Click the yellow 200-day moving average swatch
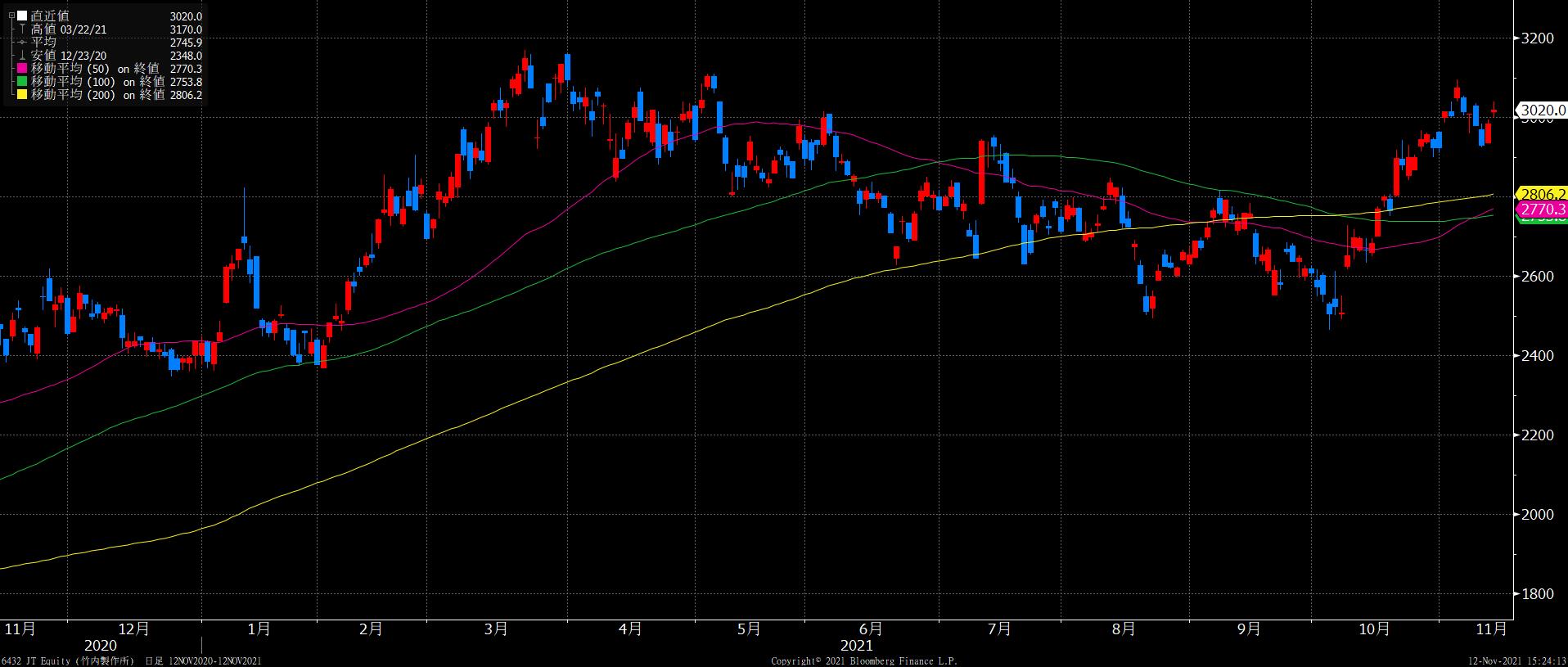The image size is (1568, 667). coord(22,95)
